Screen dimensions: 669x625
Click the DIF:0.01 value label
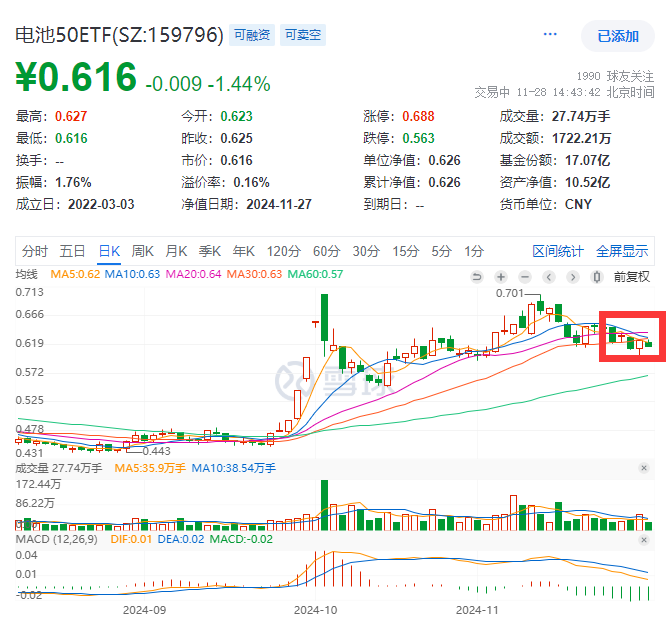pyautogui.click(x=131, y=540)
